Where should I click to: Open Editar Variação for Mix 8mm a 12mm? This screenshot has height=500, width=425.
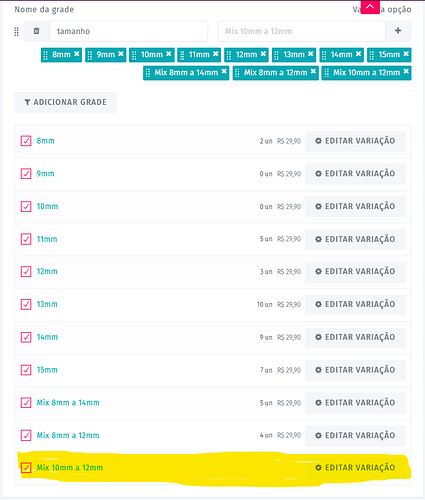[355, 435]
